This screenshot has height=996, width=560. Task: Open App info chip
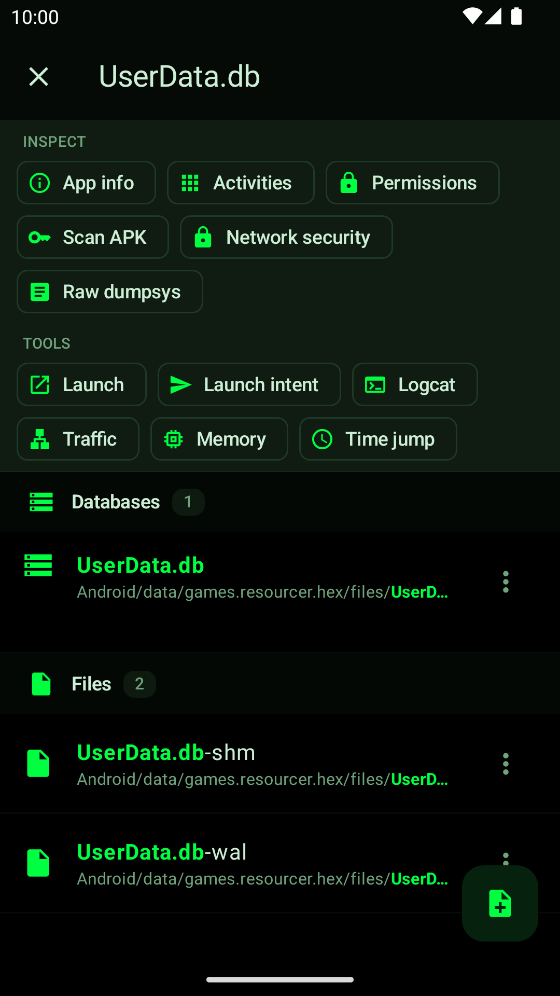(x=86, y=183)
